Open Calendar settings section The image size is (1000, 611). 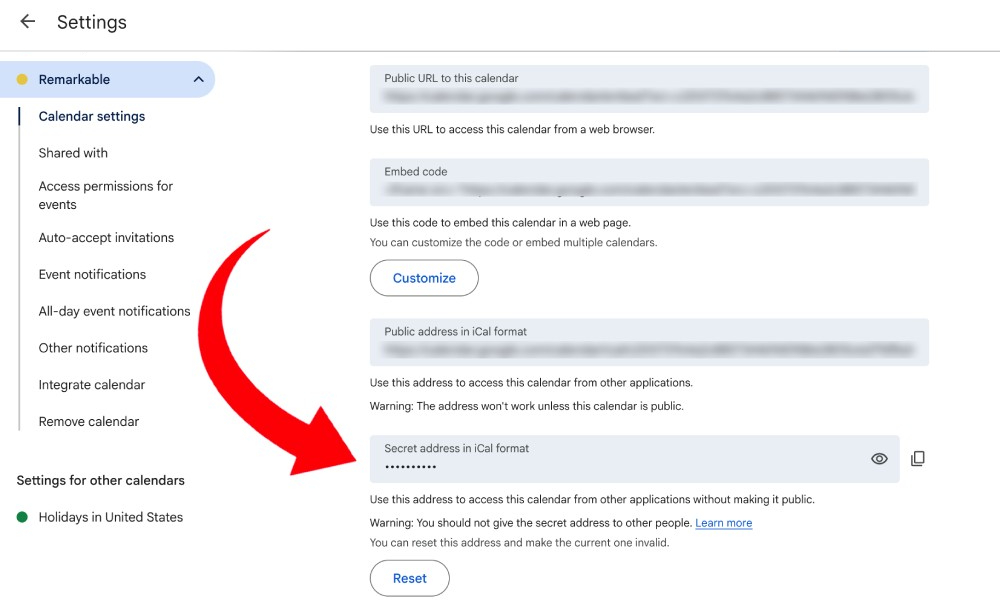coord(92,116)
